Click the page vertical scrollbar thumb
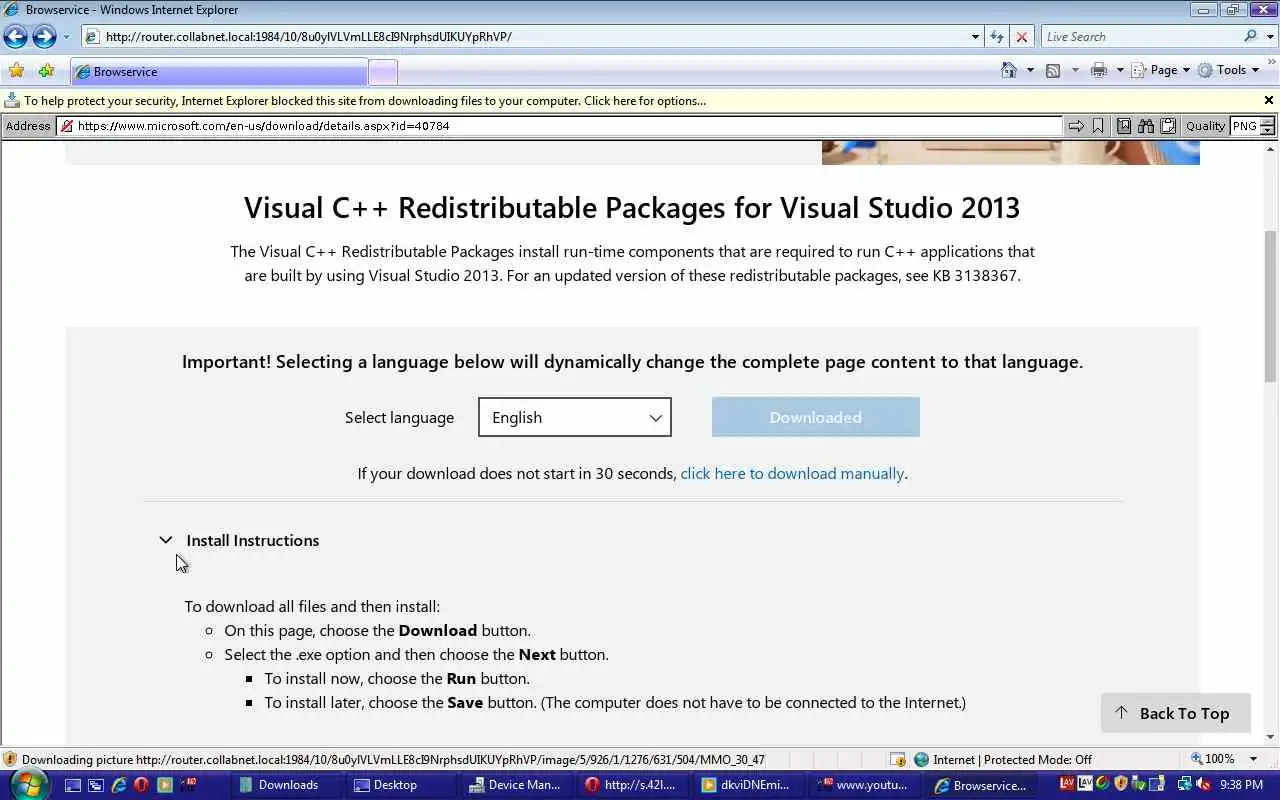Viewport: 1280px width, 800px height. (x=1271, y=306)
